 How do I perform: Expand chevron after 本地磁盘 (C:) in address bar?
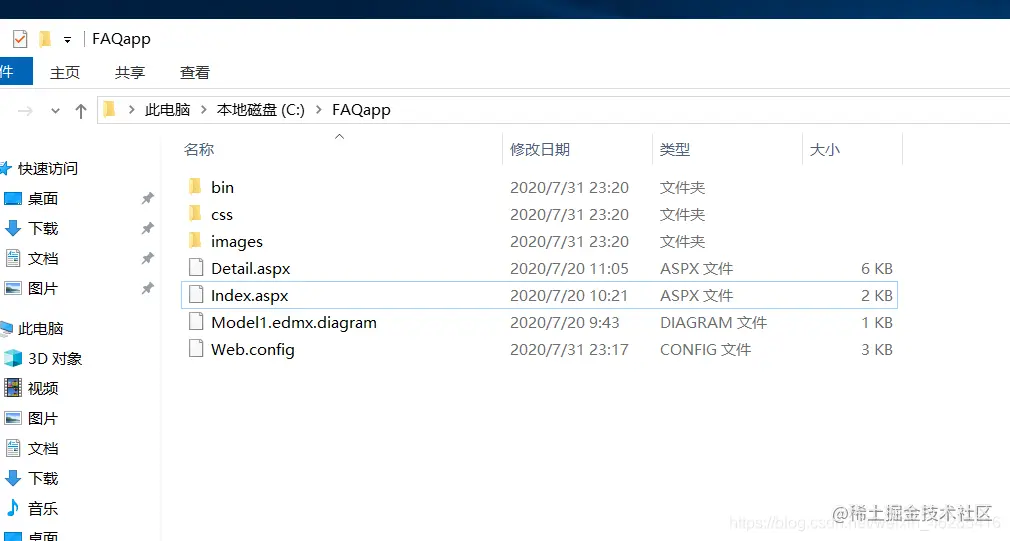(x=318, y=110)
